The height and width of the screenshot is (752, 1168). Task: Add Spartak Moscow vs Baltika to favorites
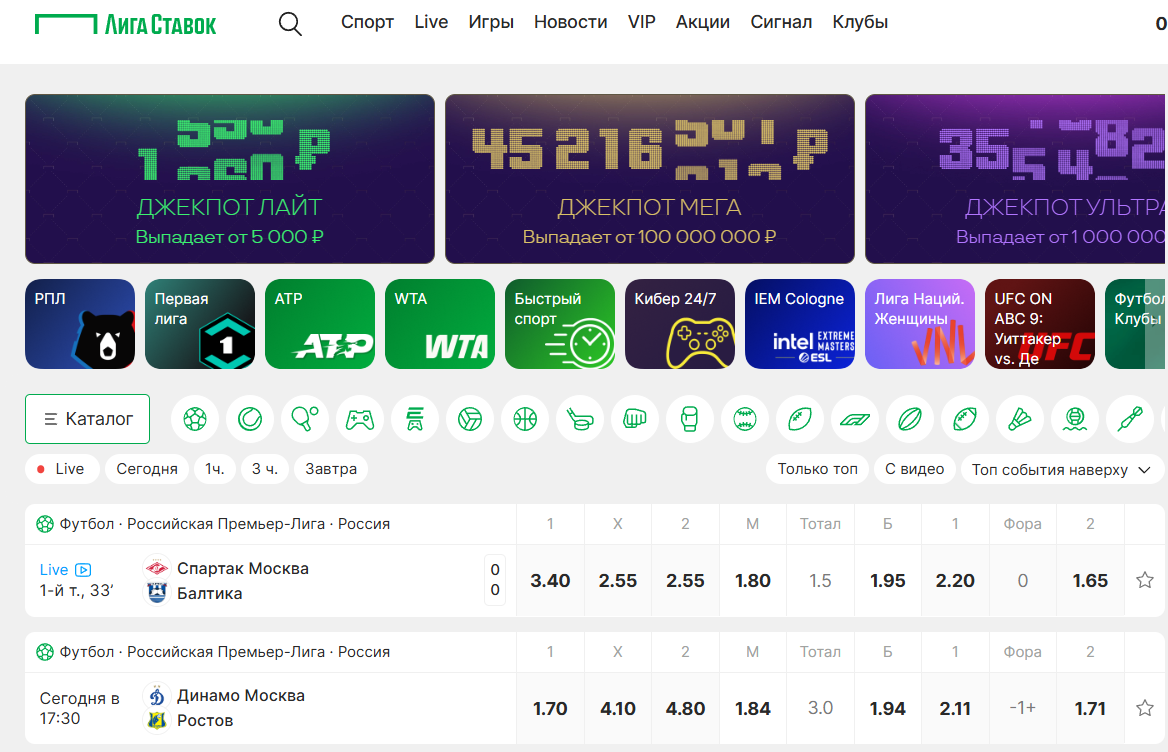1145,580
